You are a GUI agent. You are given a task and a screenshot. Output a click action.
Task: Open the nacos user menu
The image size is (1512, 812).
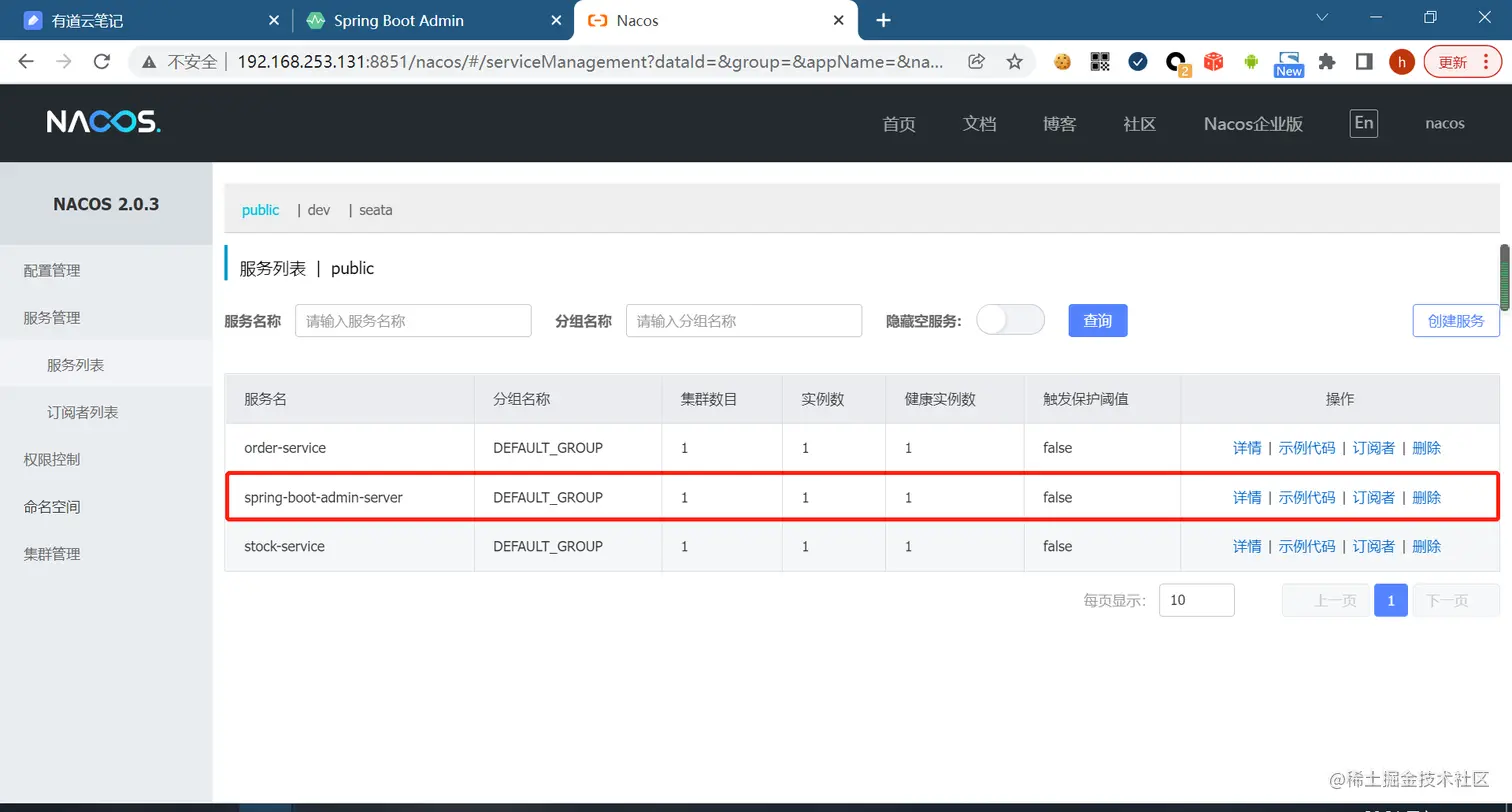[1445, 123]
